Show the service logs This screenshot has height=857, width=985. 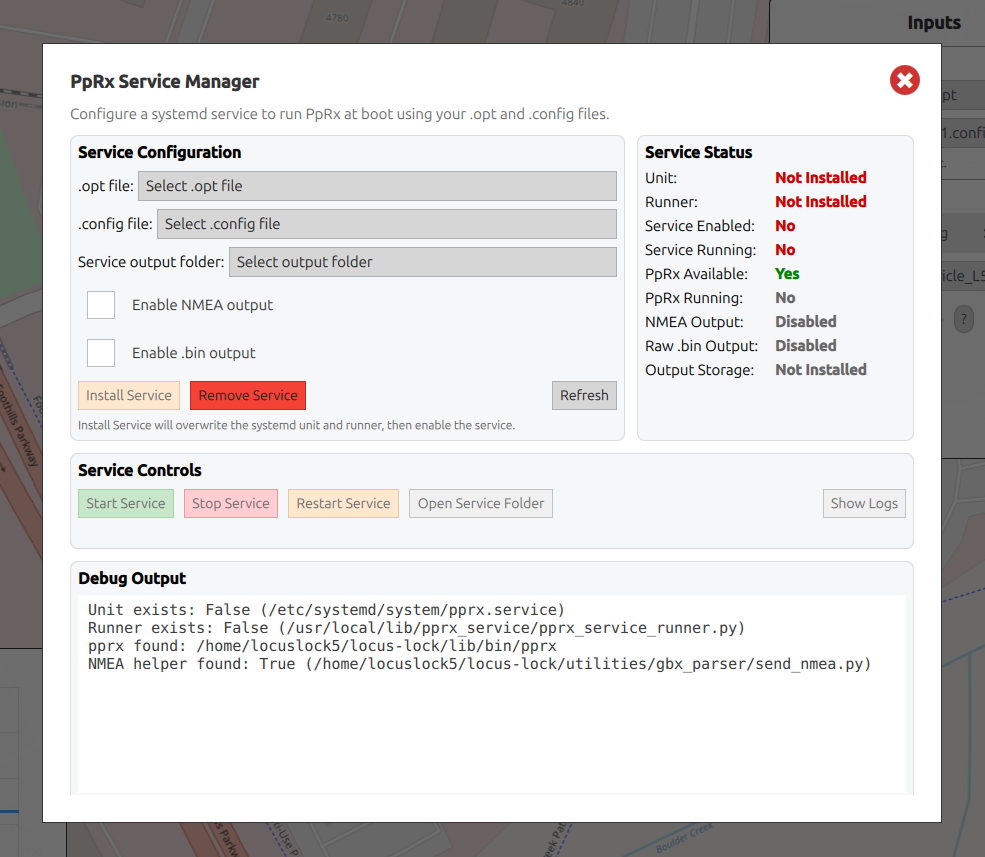pyautogui.click(x=864, y=503)
